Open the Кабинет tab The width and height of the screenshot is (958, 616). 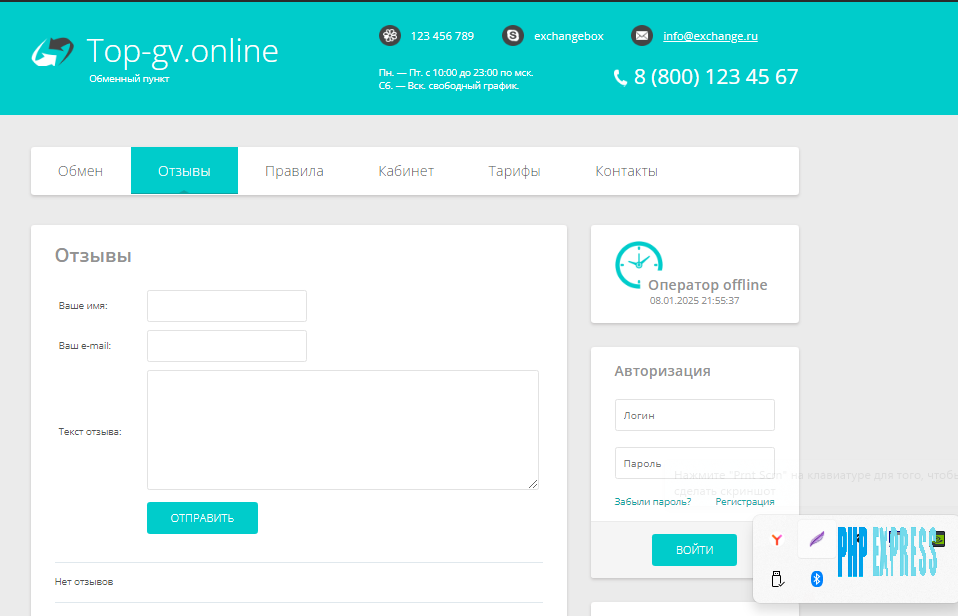[406, 171]
